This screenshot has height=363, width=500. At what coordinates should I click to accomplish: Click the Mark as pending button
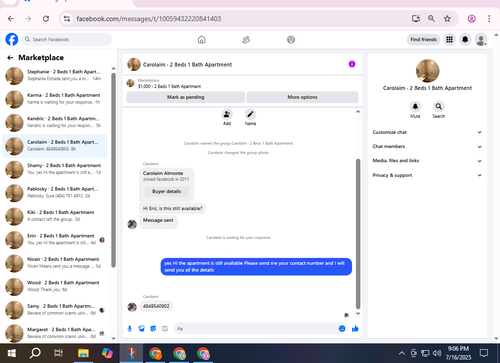point(186,97)
